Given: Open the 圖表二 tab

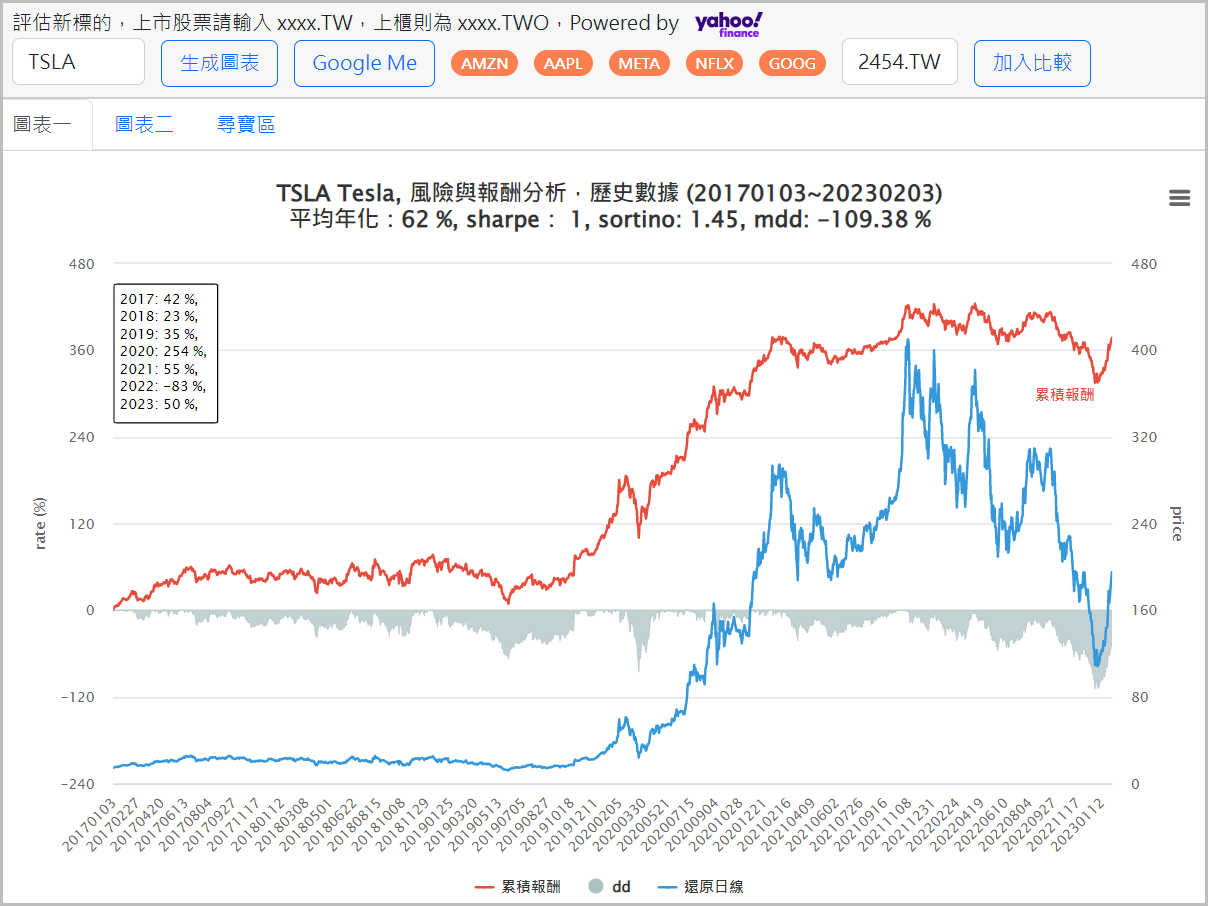Looking at the screenshot, I should point(144,124).
